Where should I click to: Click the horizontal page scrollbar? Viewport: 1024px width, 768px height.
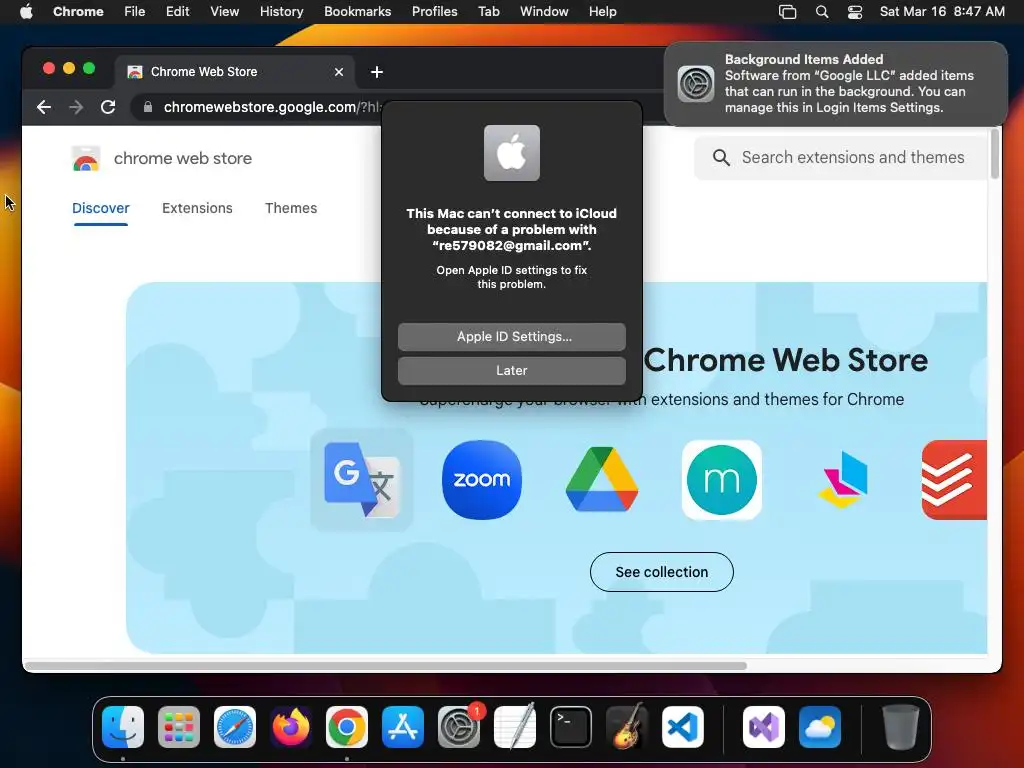pyautogui.click(x=385, y=666)
